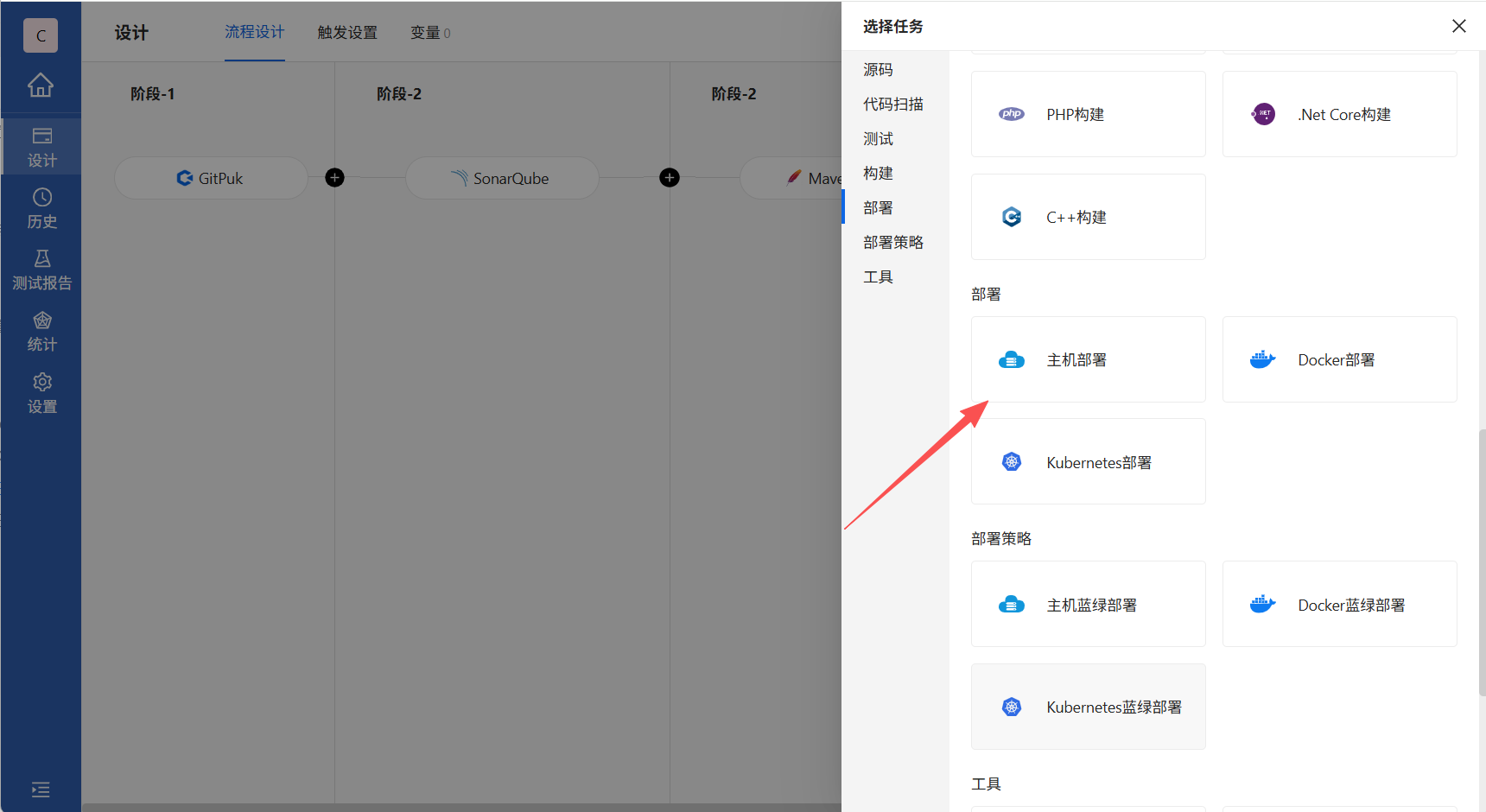The height and width of the screenshot is (812, 1486).
Task: Add a task after the SonarQube node
Action: coord(670,178)
